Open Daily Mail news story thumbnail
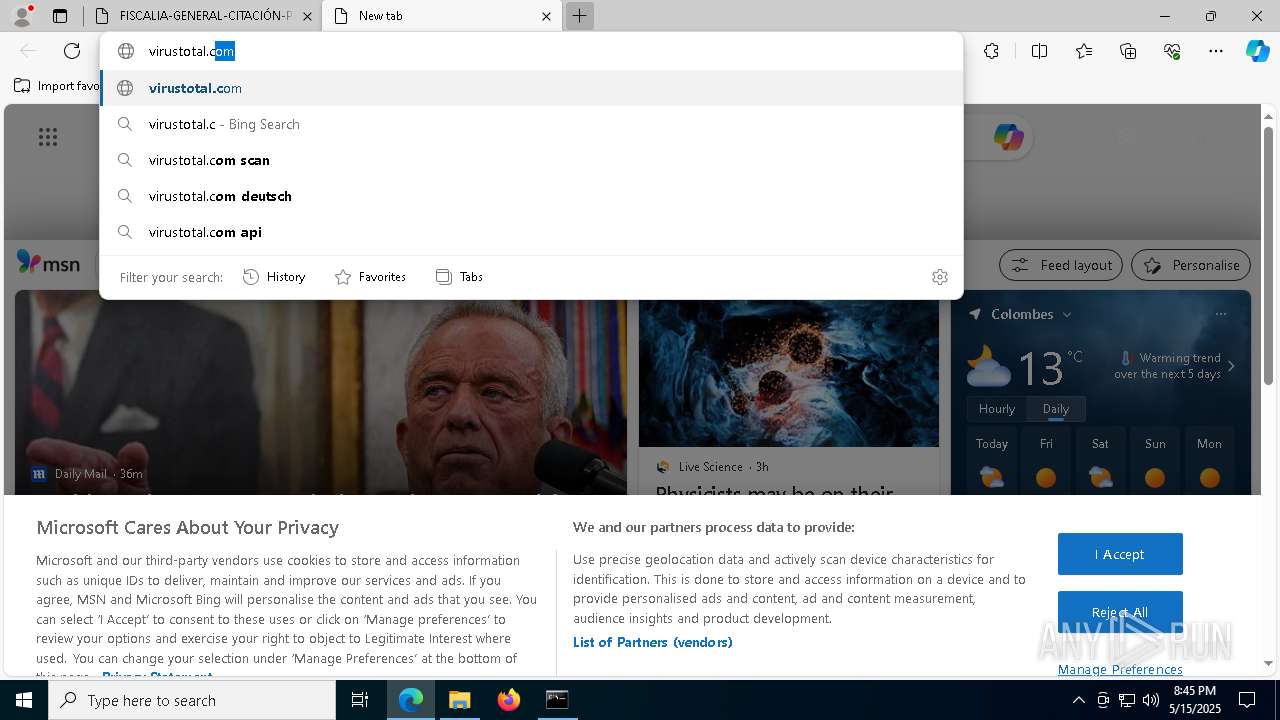 click(x=321, y=392)
